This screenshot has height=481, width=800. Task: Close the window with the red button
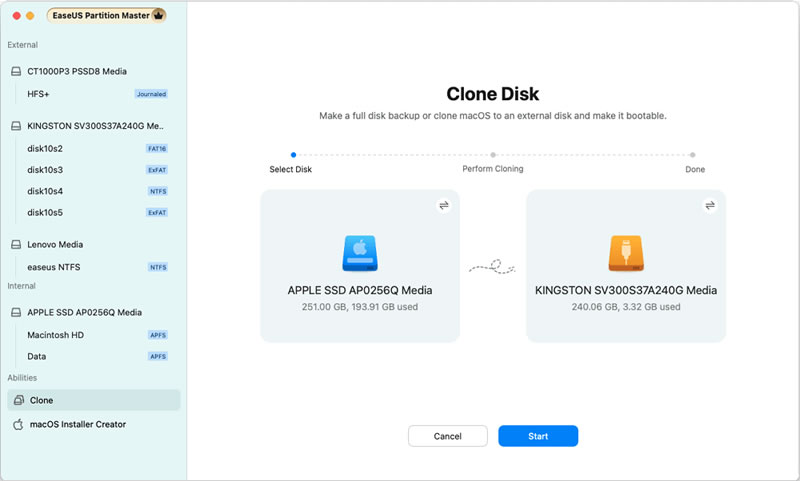tap(16, 16)
